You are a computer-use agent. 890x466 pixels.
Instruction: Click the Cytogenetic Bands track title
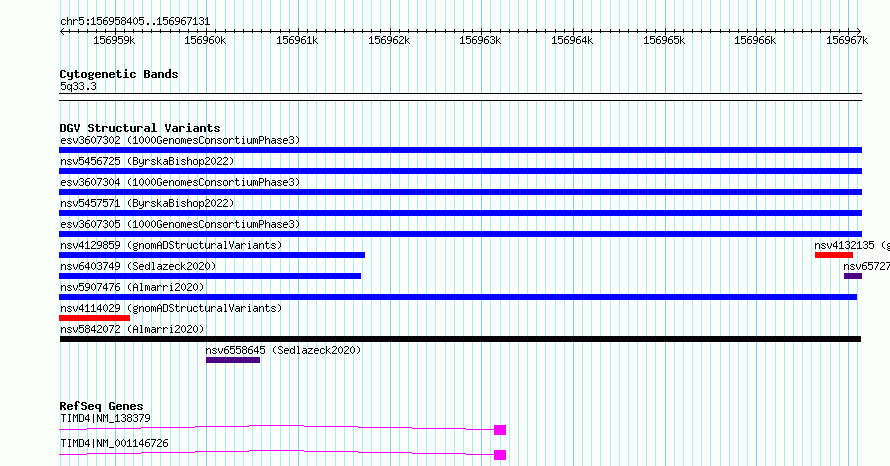(119, 74)
